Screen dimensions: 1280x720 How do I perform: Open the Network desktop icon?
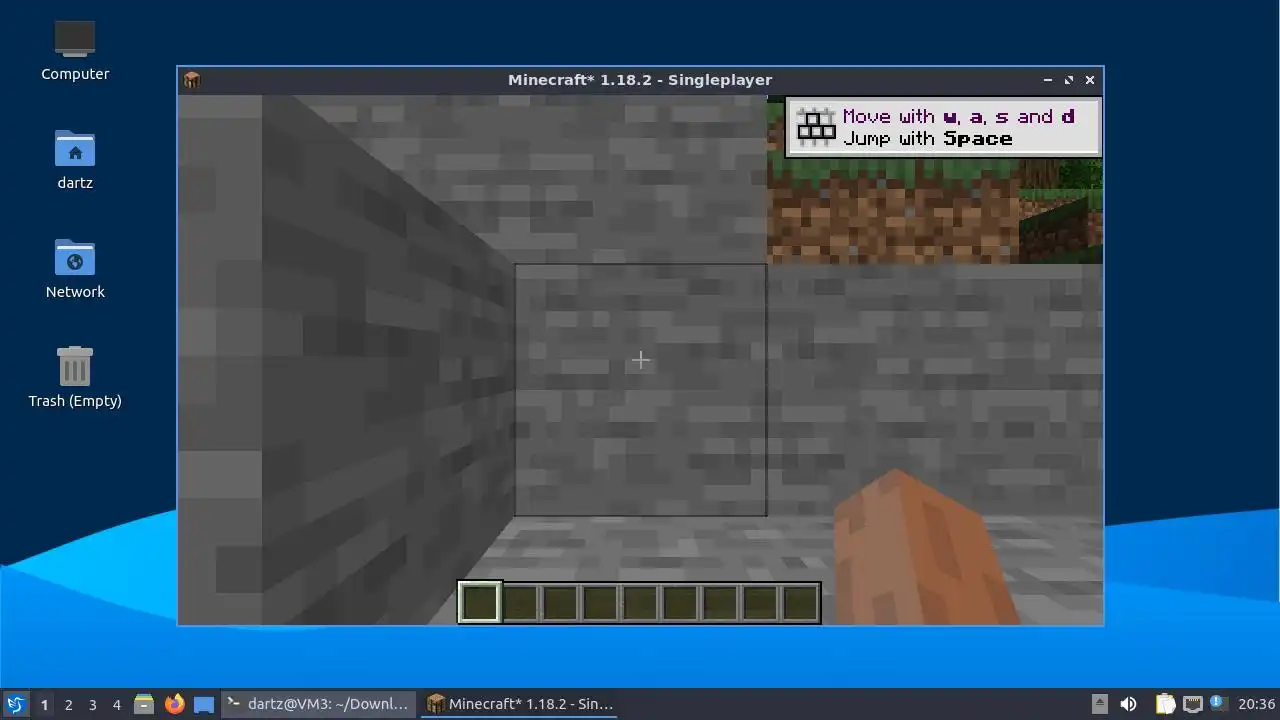pos(75,268)
